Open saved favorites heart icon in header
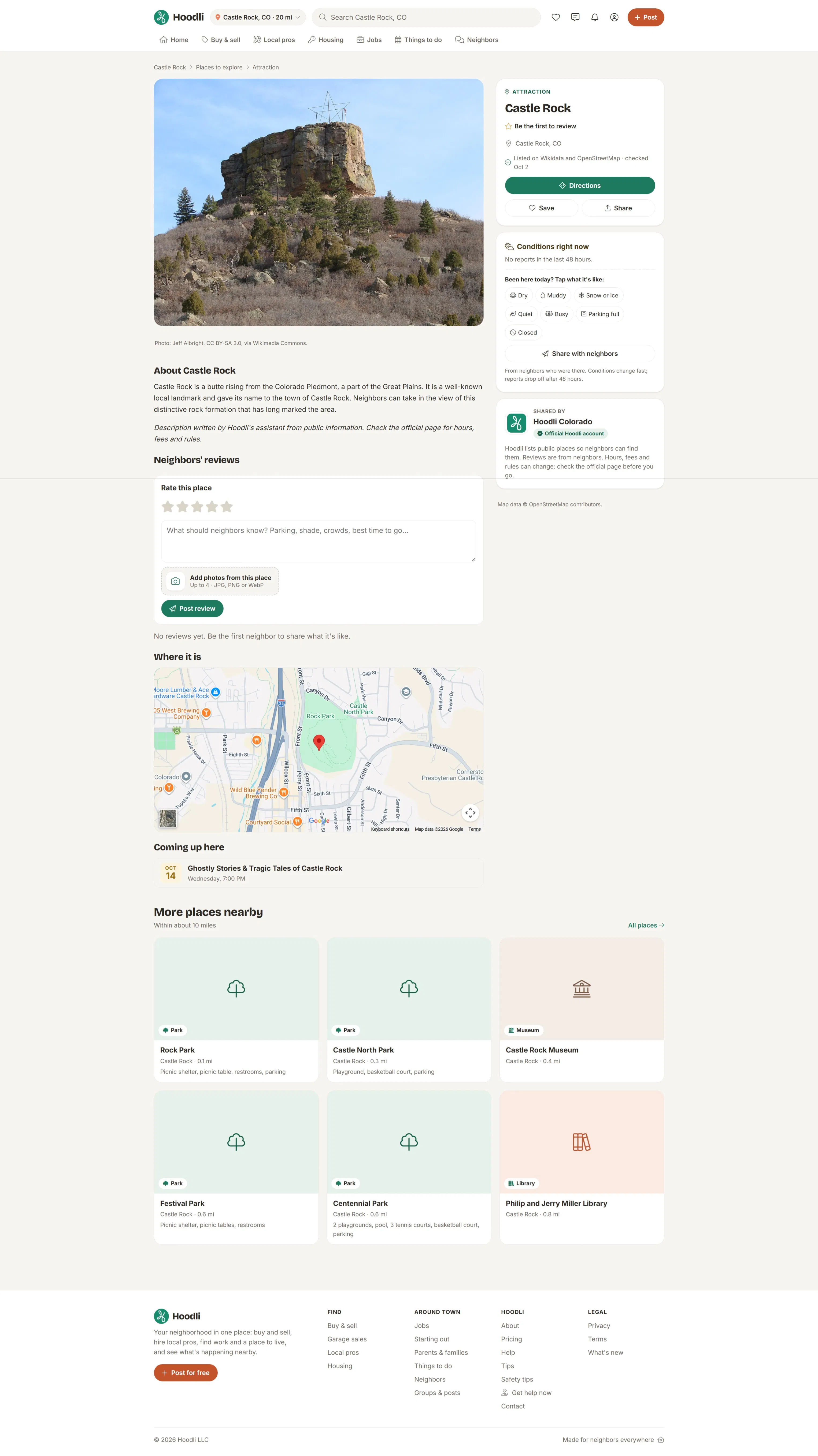Screen dimensions: 818x1456 point(556,17)
